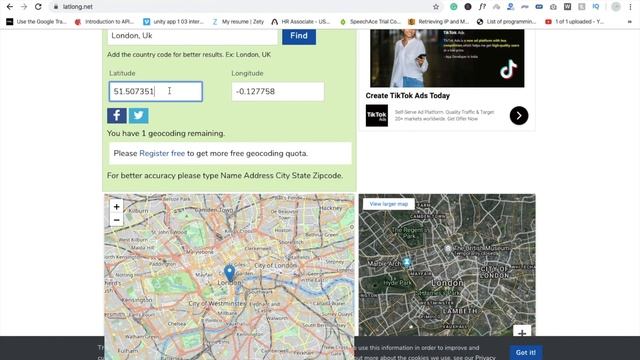The image size is (640, 360).
Task: Go back using the browser back arrow
Action: point(10,7)
